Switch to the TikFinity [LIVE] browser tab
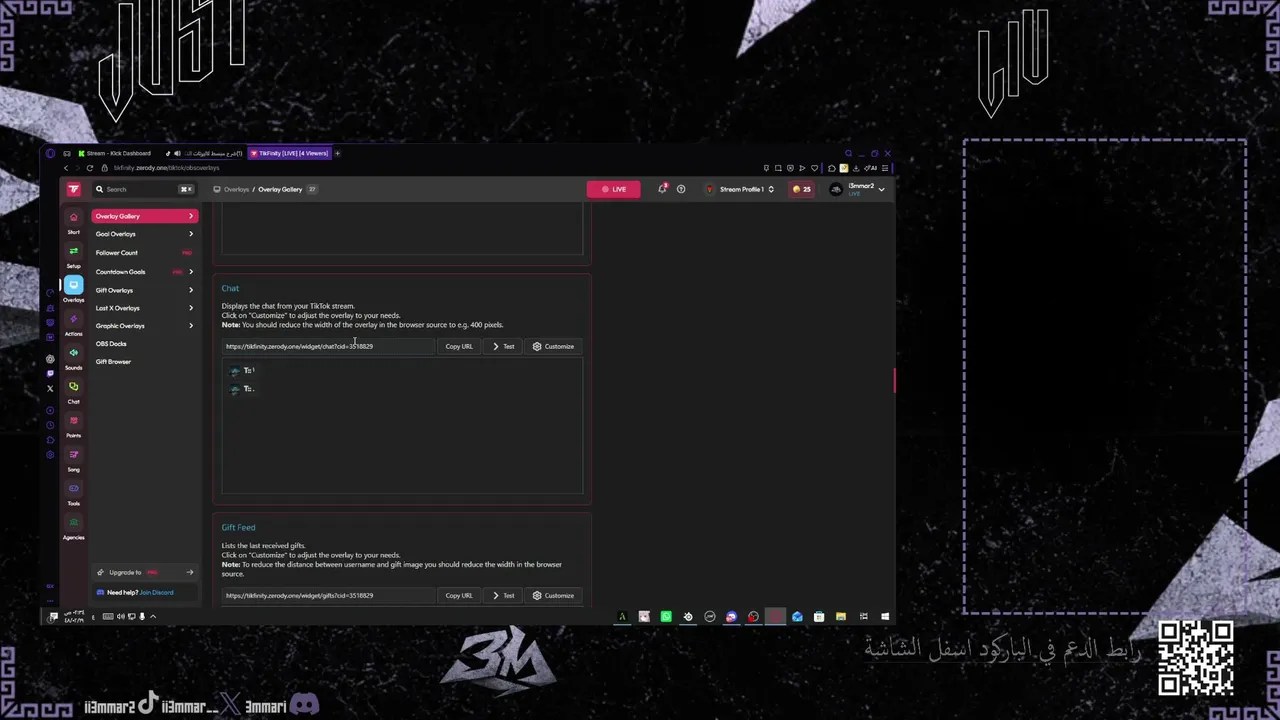The image size is (1280, 720). point(288,153)
